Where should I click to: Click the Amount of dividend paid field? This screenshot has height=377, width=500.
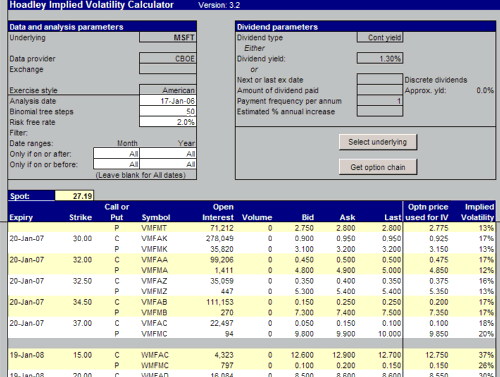coord(380,90)
